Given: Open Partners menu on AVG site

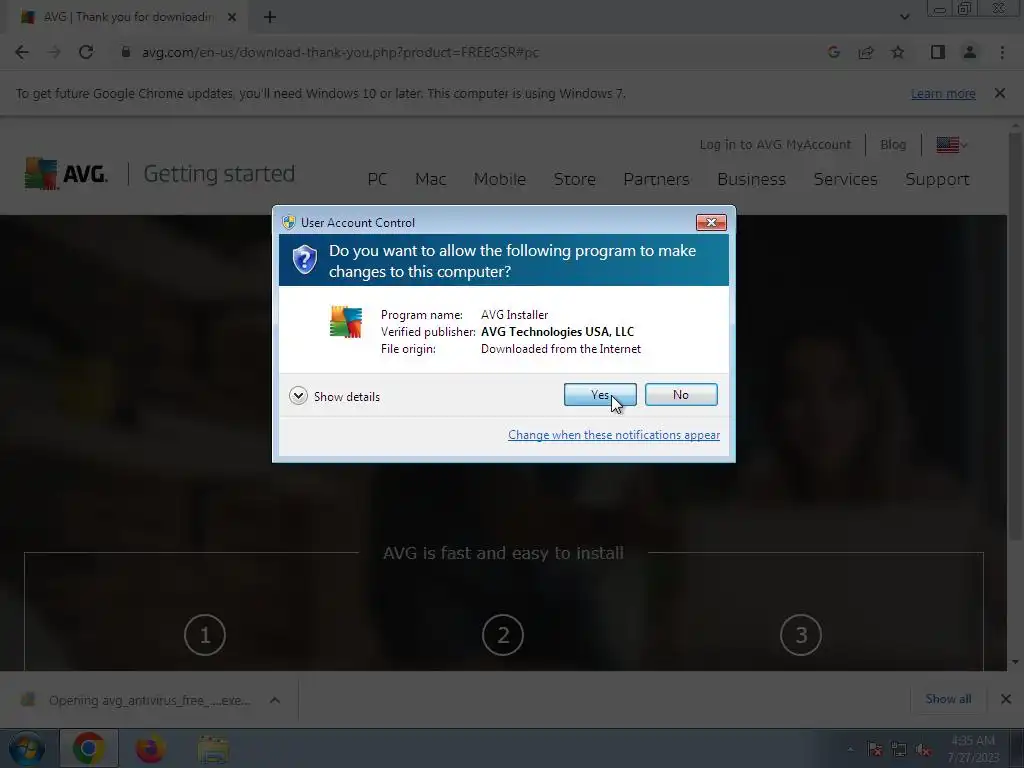Looking at the screenshot, I should pyautogui.click(x=656, y=179).
